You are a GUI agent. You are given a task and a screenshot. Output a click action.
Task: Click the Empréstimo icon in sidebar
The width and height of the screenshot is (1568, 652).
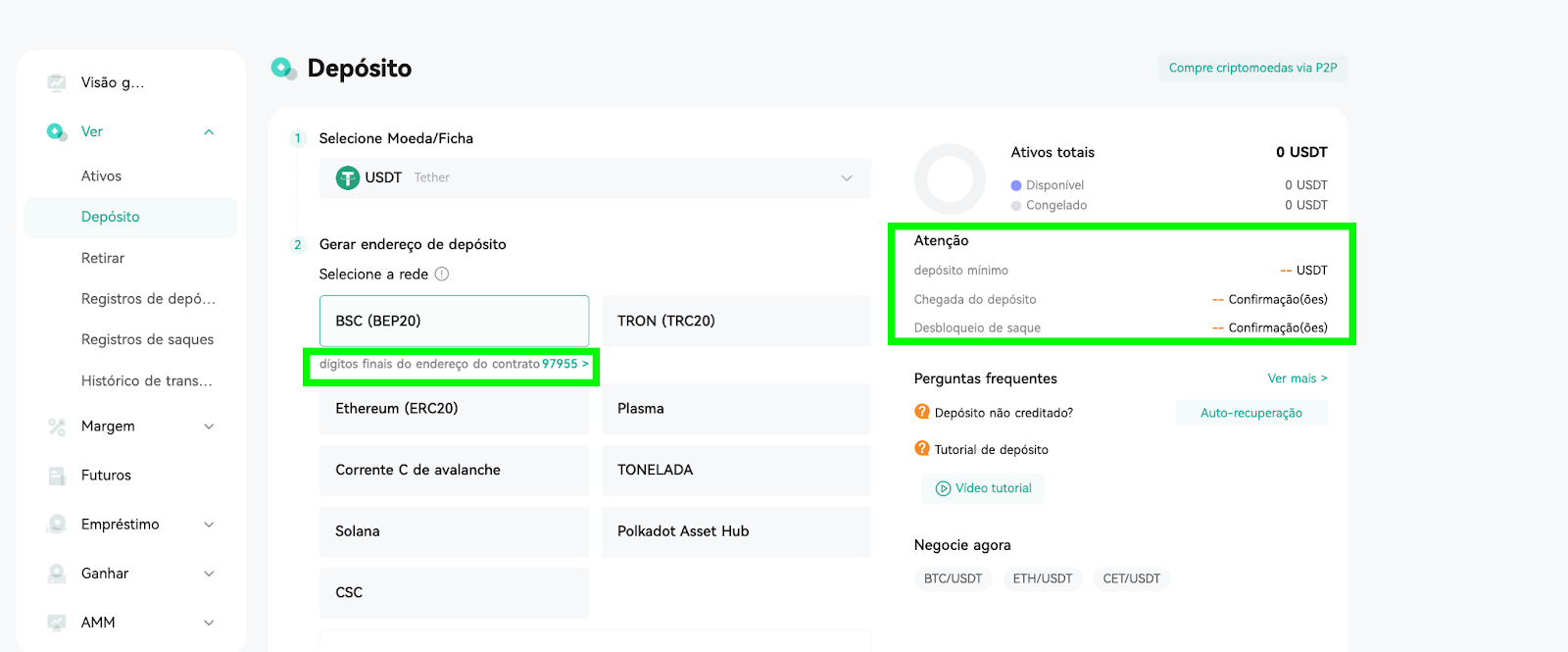point(57,525)
